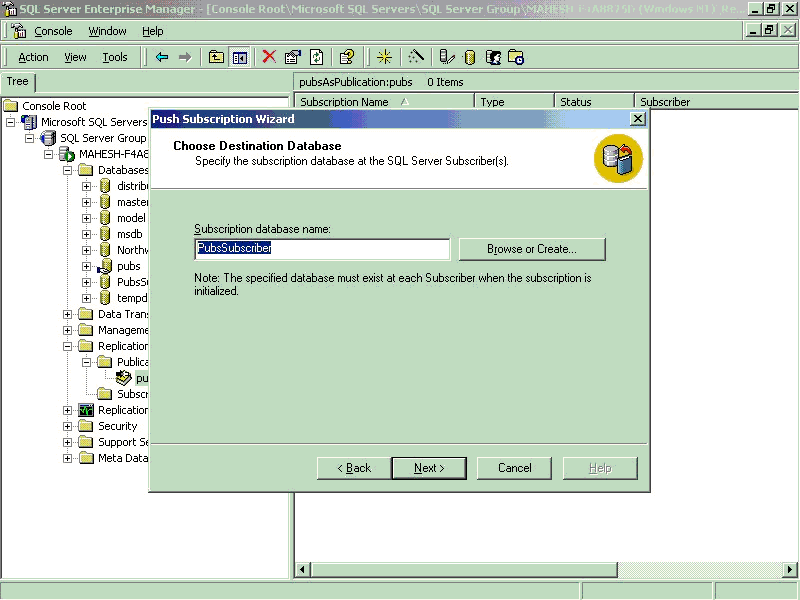Click the Next button in wizard
Screen dimensions: 800x600
(x=430, y=468)
